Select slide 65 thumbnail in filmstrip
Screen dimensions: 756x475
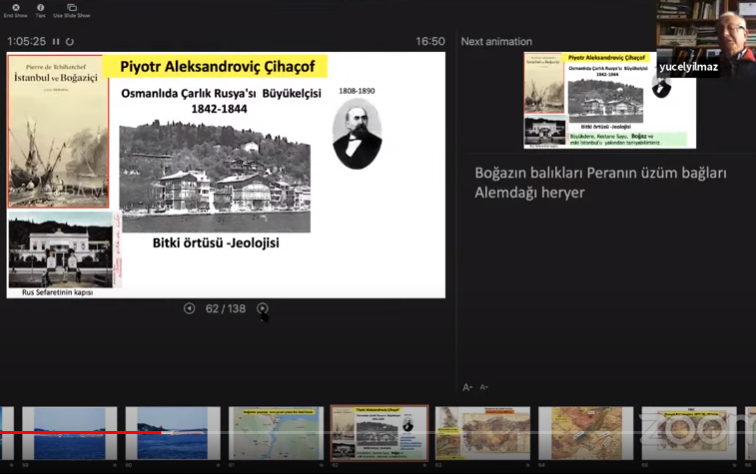689,433
